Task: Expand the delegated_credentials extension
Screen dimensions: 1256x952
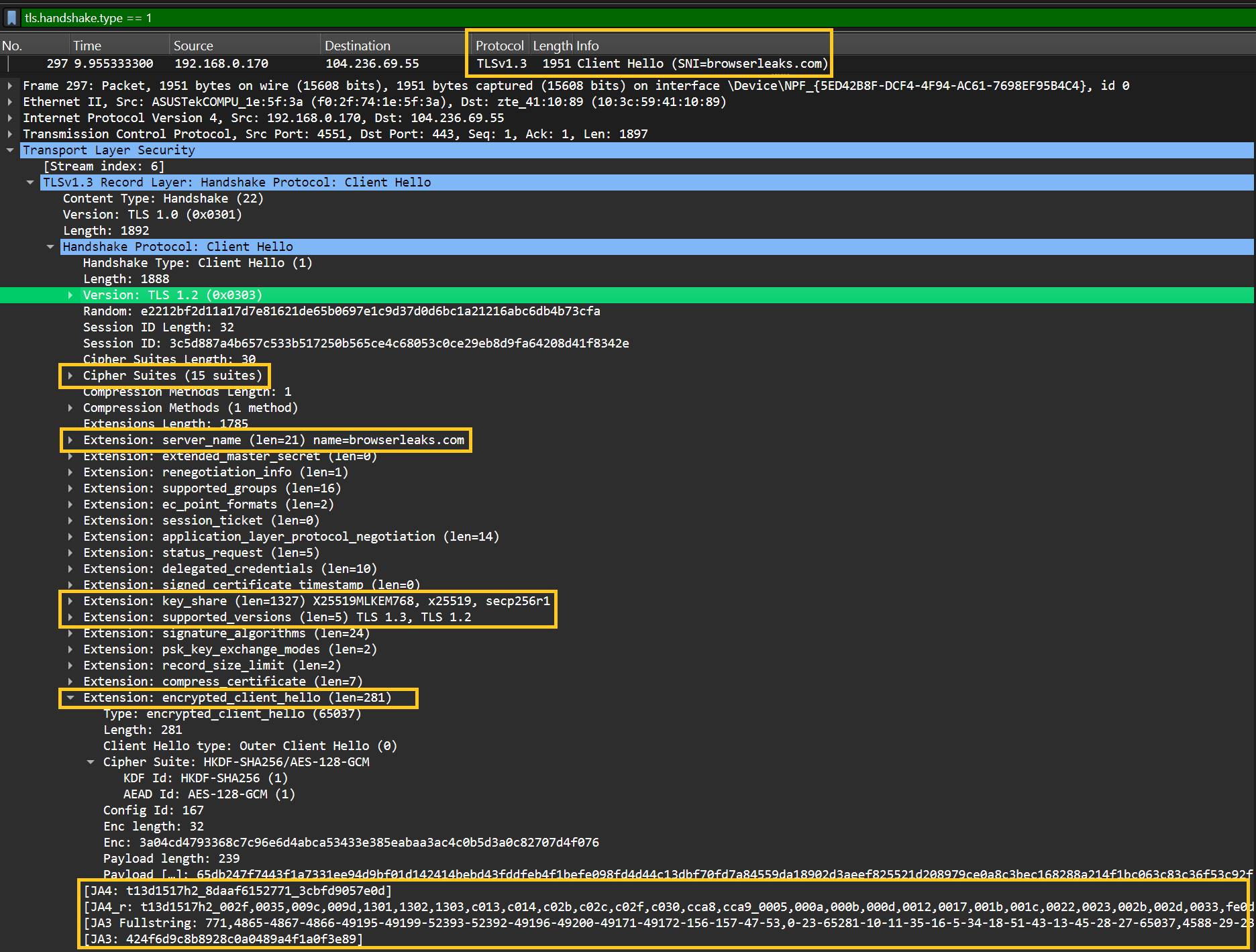Action: [x=70, y=569]
